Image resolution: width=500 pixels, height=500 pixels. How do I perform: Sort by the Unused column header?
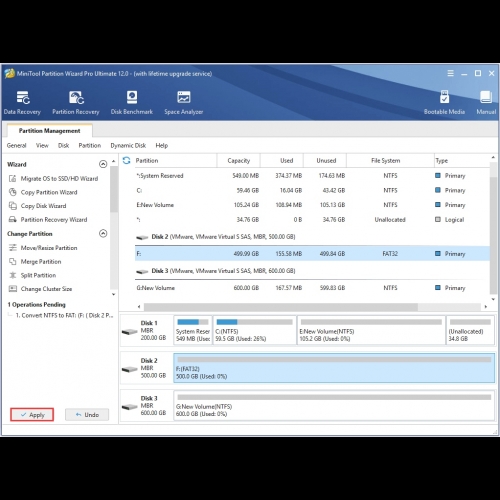(x=325, y=161)
